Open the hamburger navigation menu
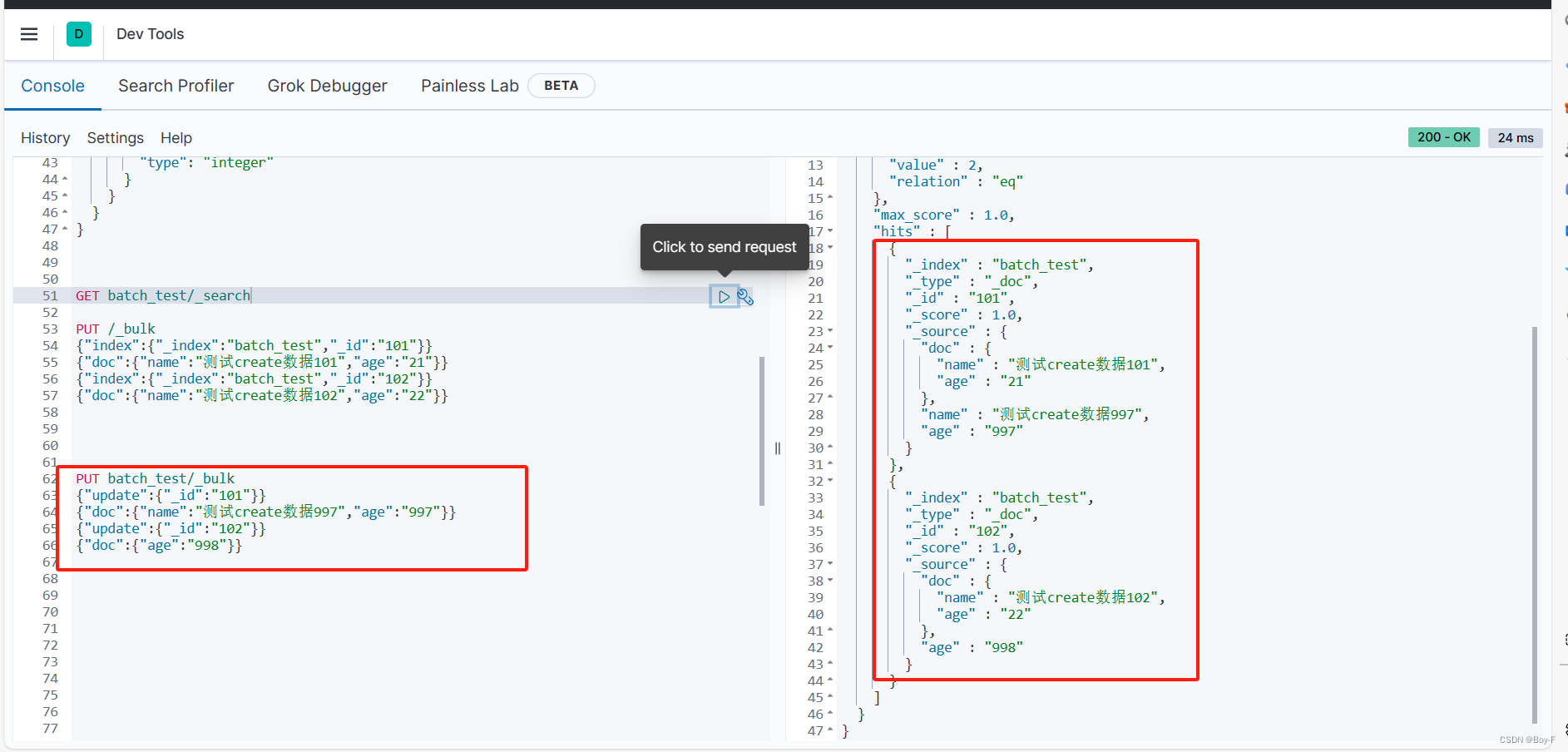1568x752 pixels. 29,34
